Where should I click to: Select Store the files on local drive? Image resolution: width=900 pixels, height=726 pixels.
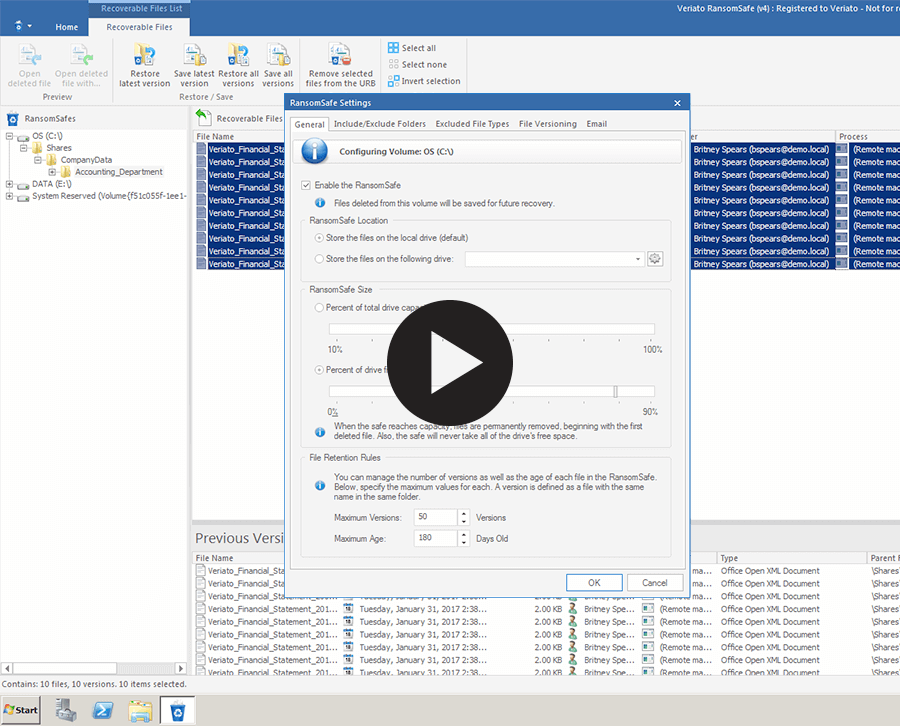320,238
